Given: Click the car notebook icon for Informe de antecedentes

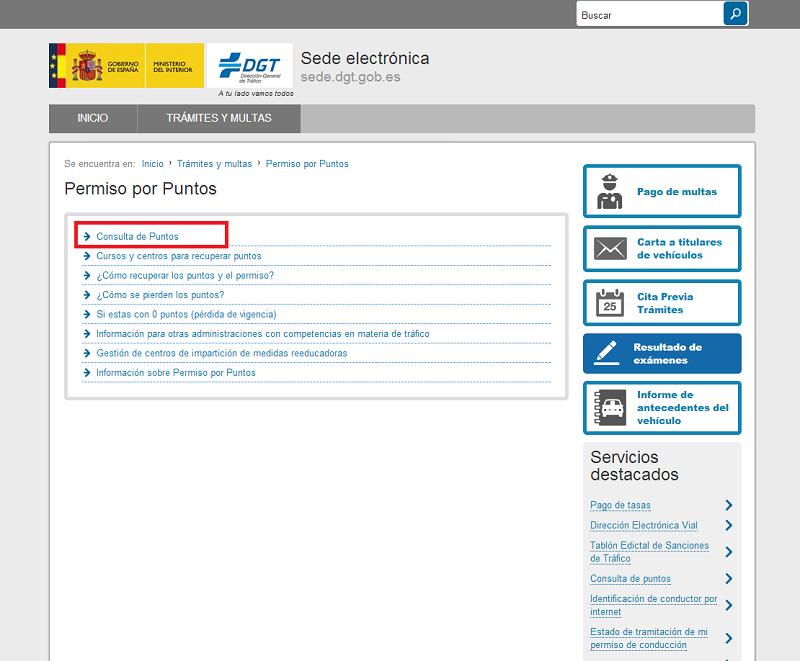Looking at the screenshot, I should 609,408.
